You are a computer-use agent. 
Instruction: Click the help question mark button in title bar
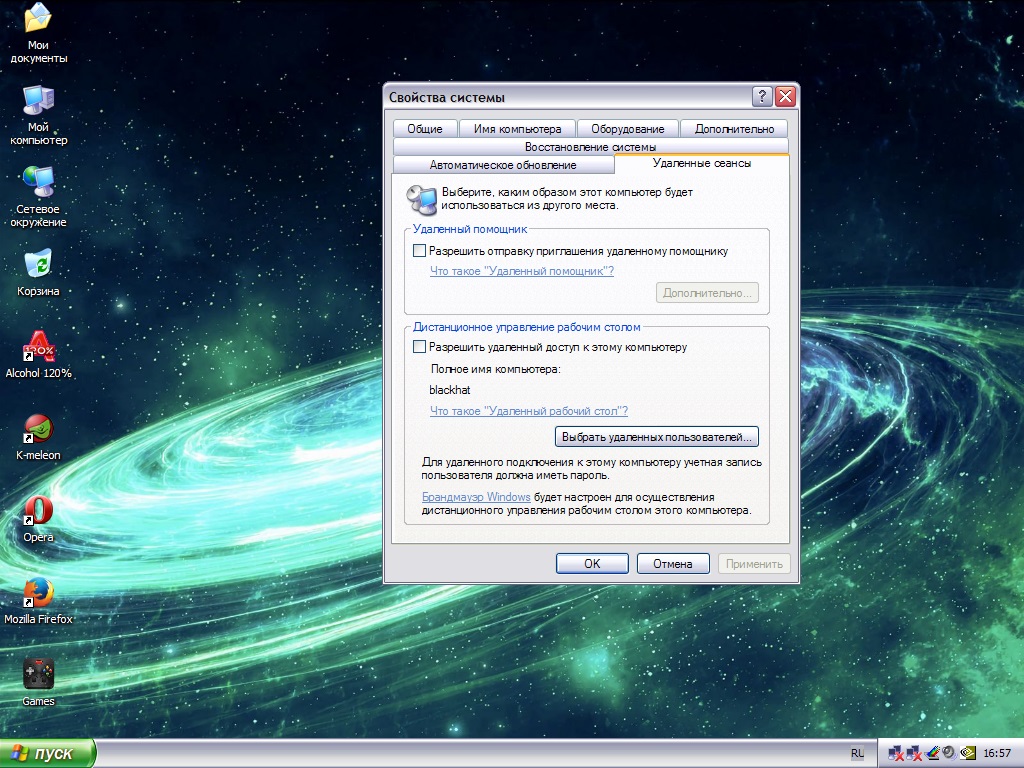pyautogui.click(x=762, y=97)
